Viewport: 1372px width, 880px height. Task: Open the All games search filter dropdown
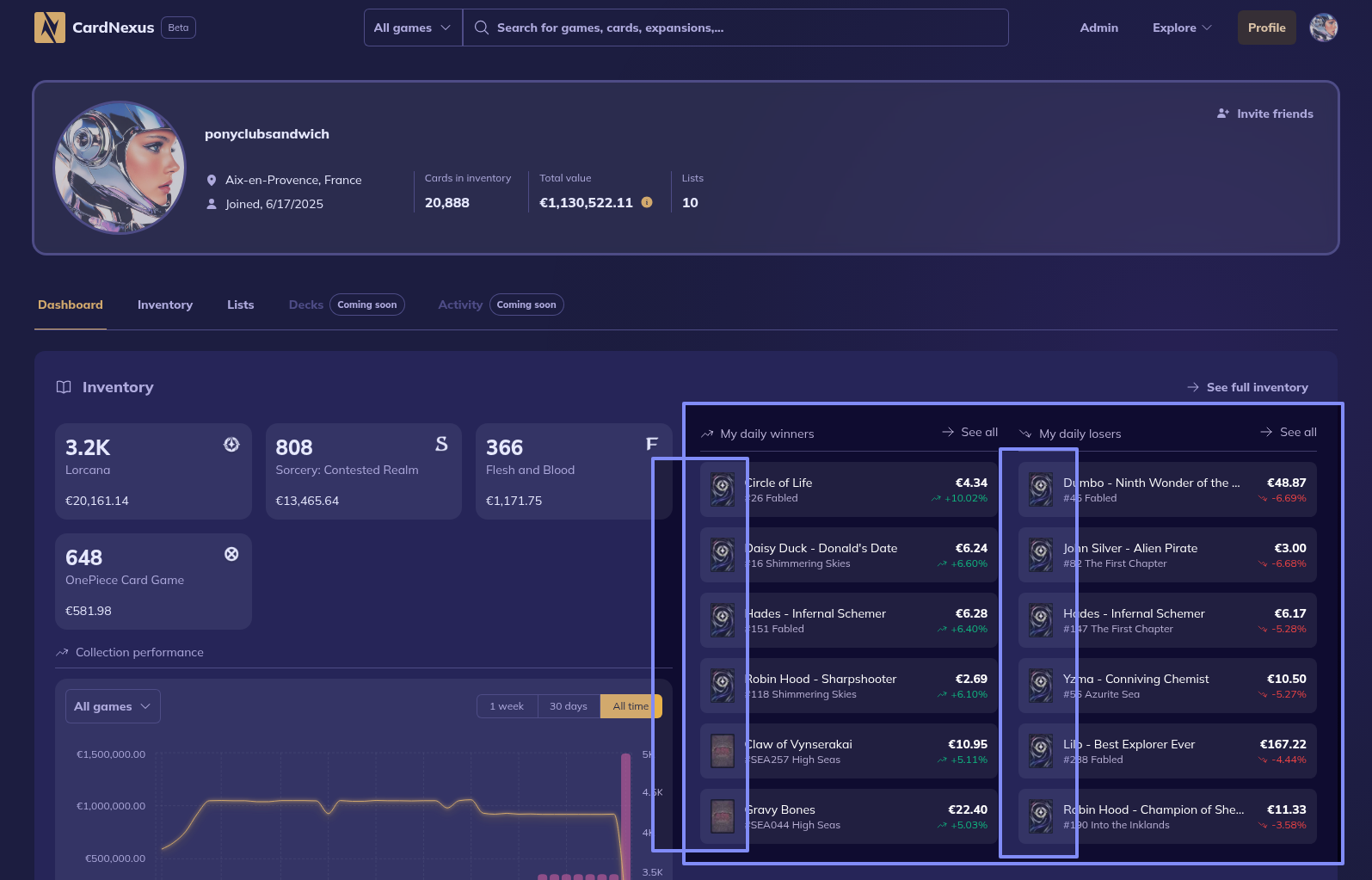[x=413, y=28]
